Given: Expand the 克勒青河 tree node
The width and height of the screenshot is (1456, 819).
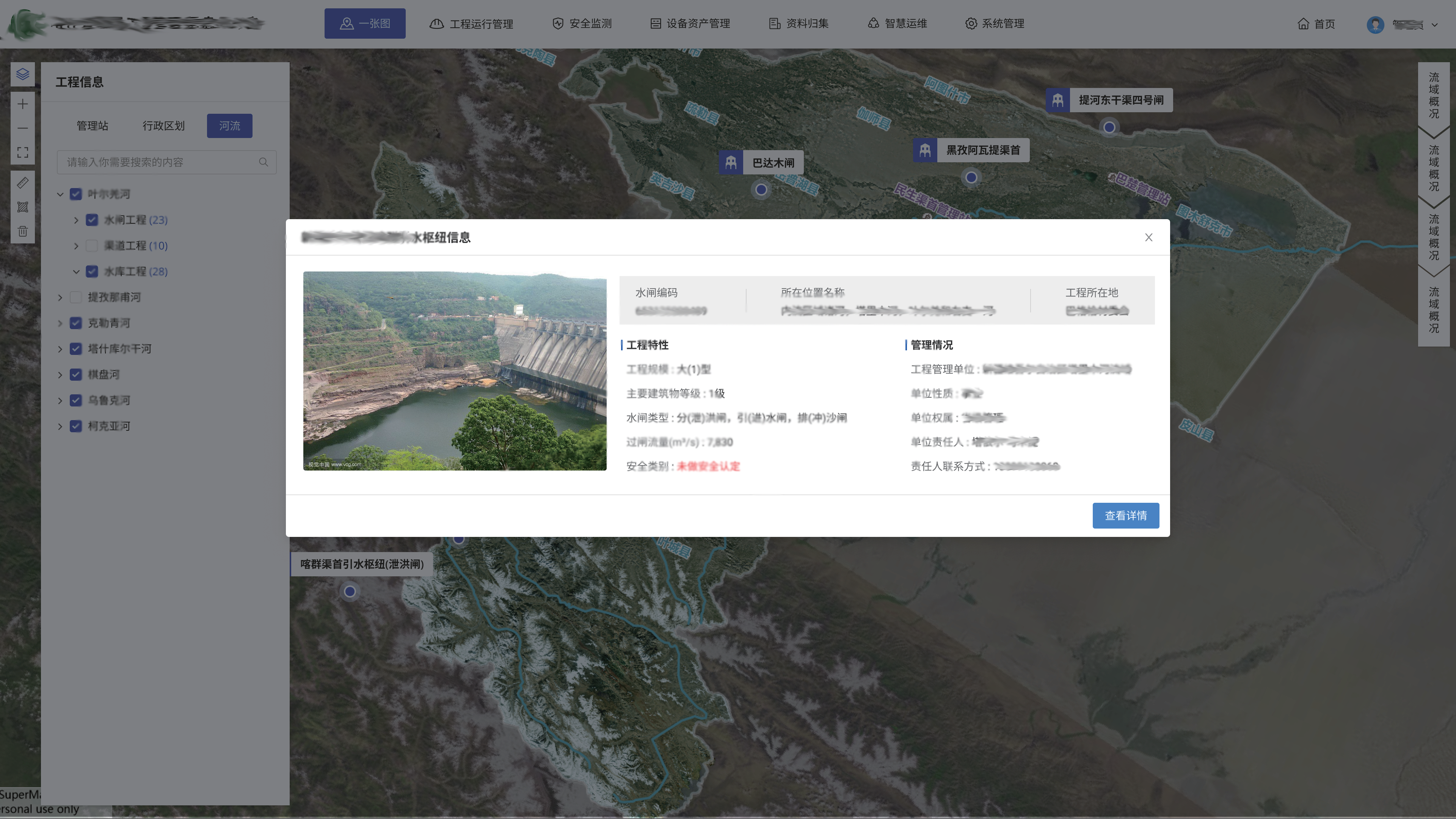Looking at the screenshot, I should (60, 323).
